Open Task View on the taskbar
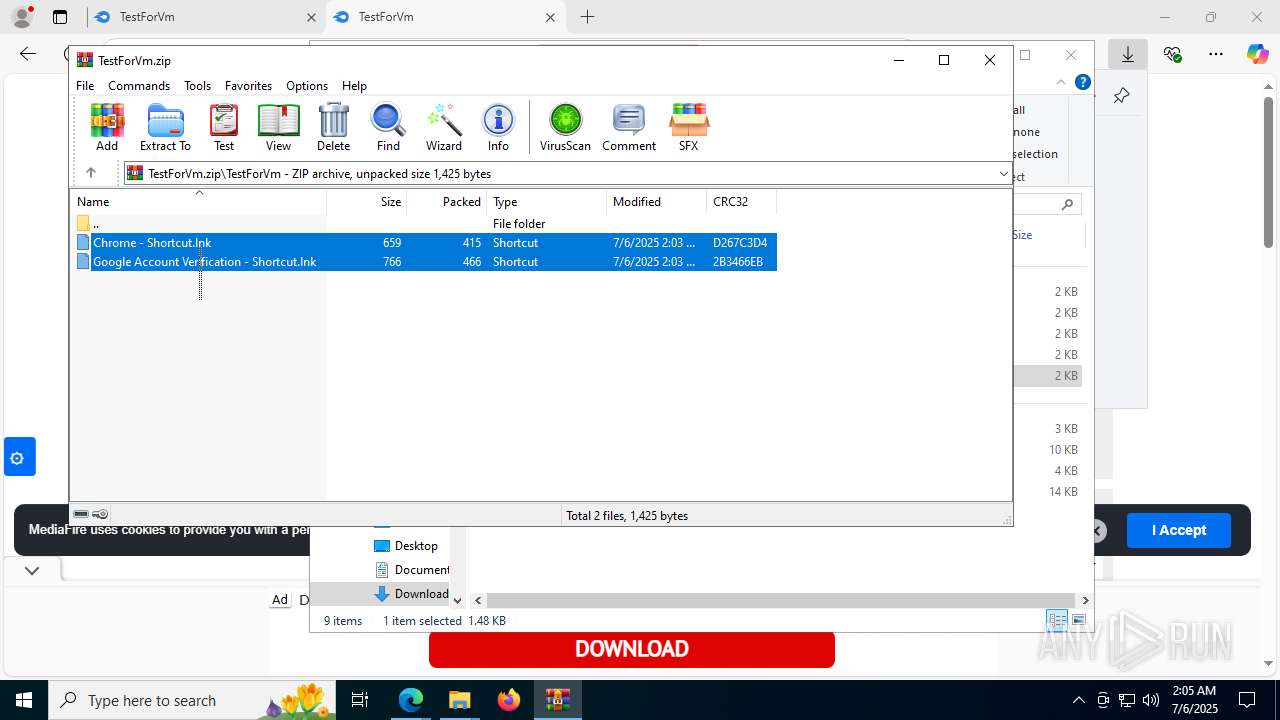The image size is (1280, 720). pos(360,700)
